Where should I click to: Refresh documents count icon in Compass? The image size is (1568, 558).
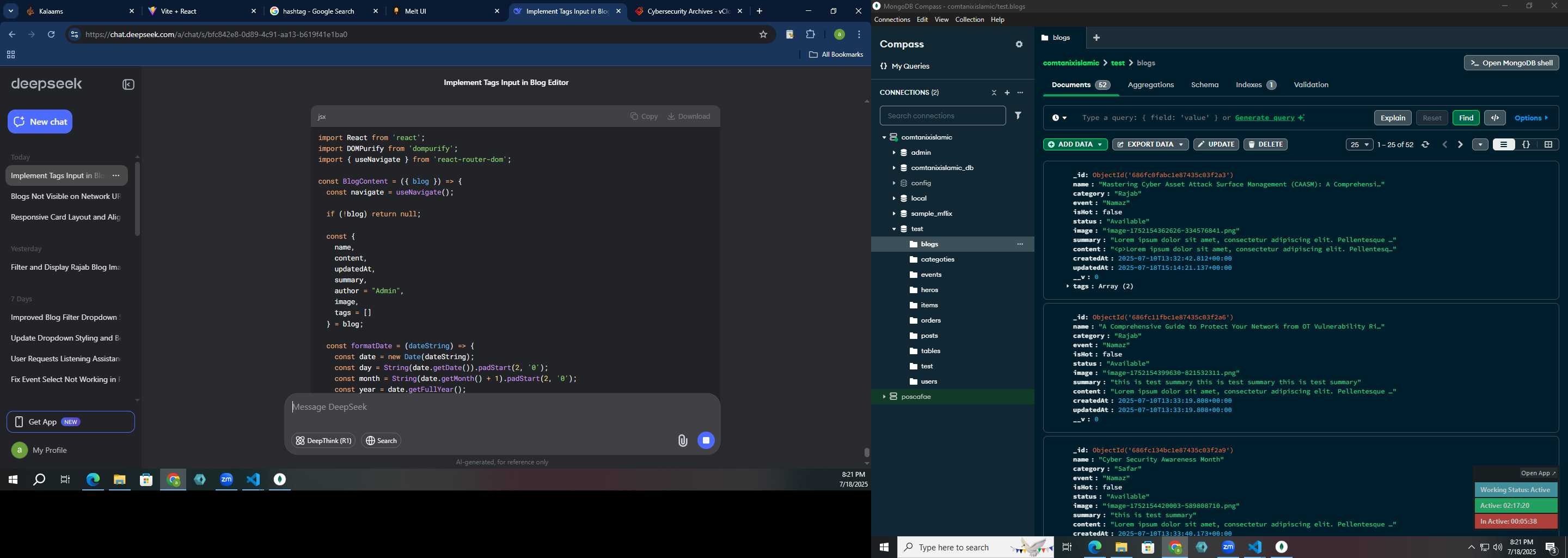pos(1425,144)
